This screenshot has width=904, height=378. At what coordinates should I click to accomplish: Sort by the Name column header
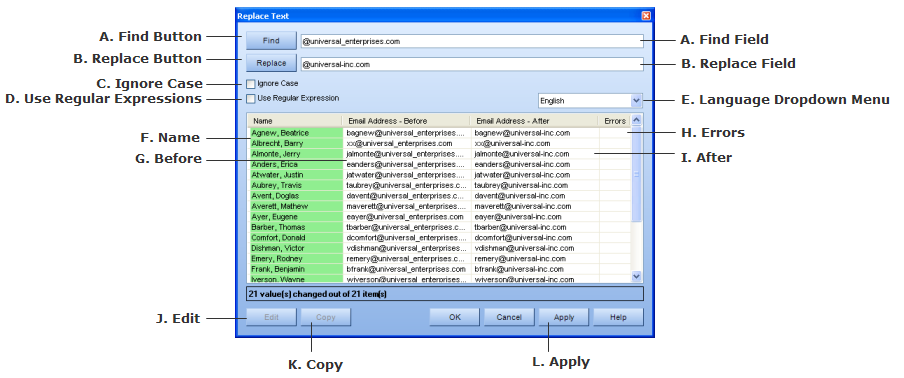tap(295, 121)
